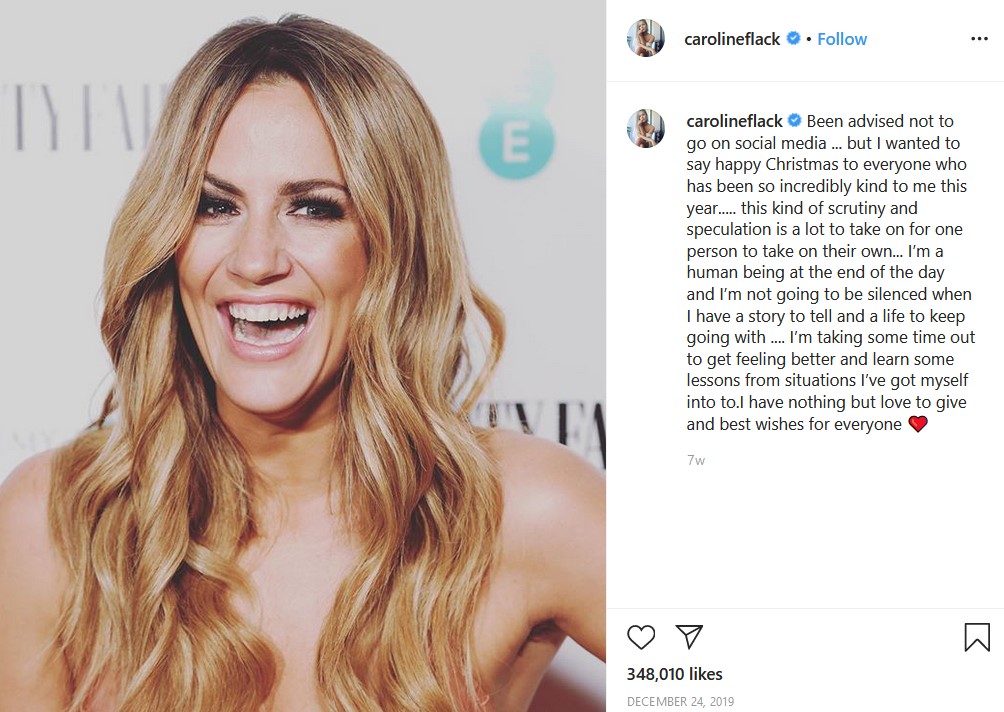Share the post via paper plane icon
This screenshot has width=1004, height=712.
point(690,636)
